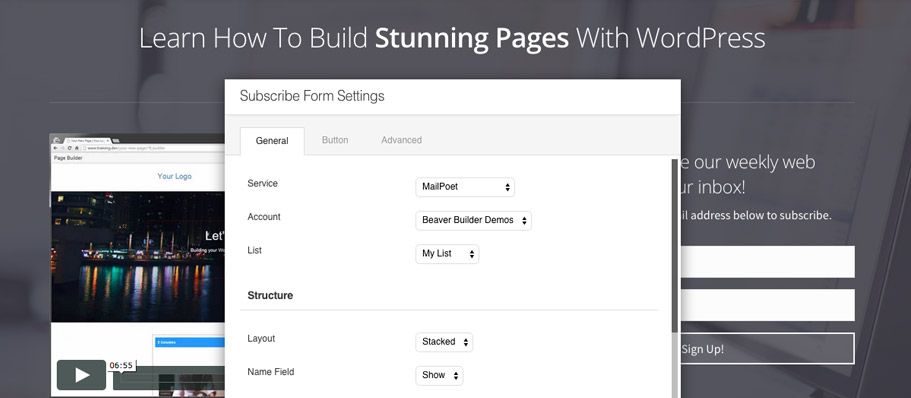Click the first subscribe form input field
911x398 pixels.
[x=767, y=261]
